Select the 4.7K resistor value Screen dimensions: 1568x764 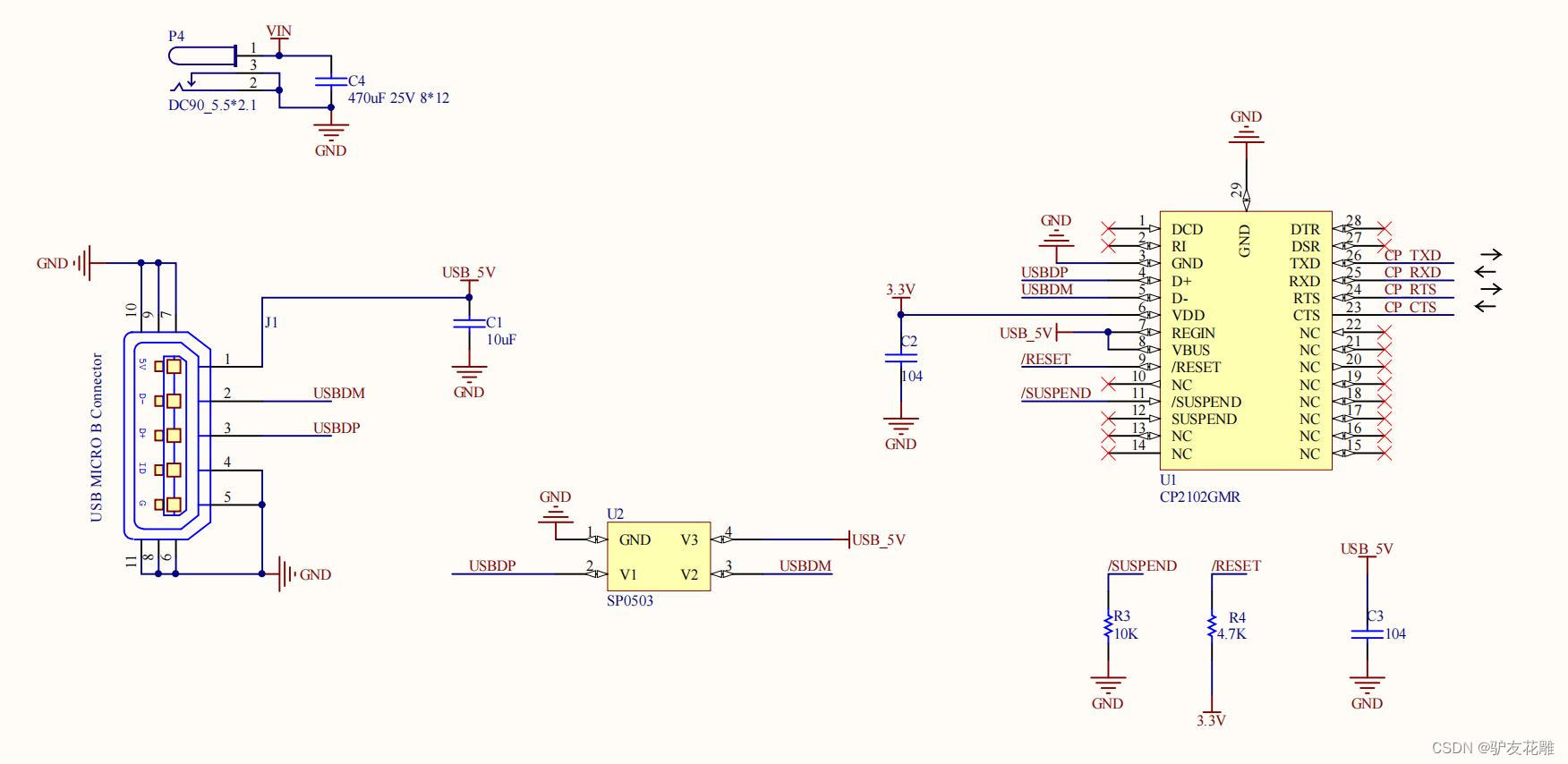(1231, 633)
